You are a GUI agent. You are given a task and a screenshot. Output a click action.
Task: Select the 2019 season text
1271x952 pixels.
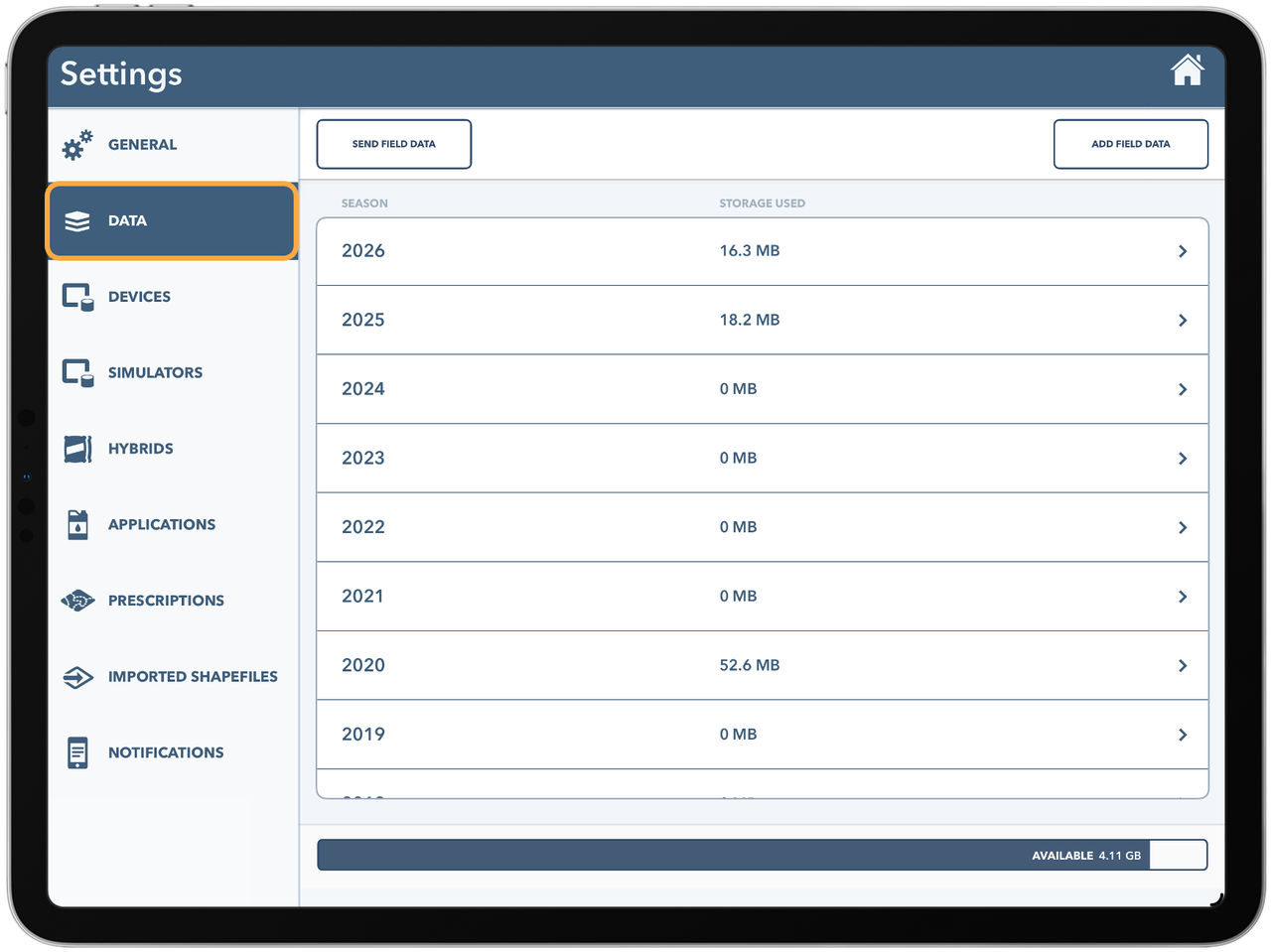point(363,734)
